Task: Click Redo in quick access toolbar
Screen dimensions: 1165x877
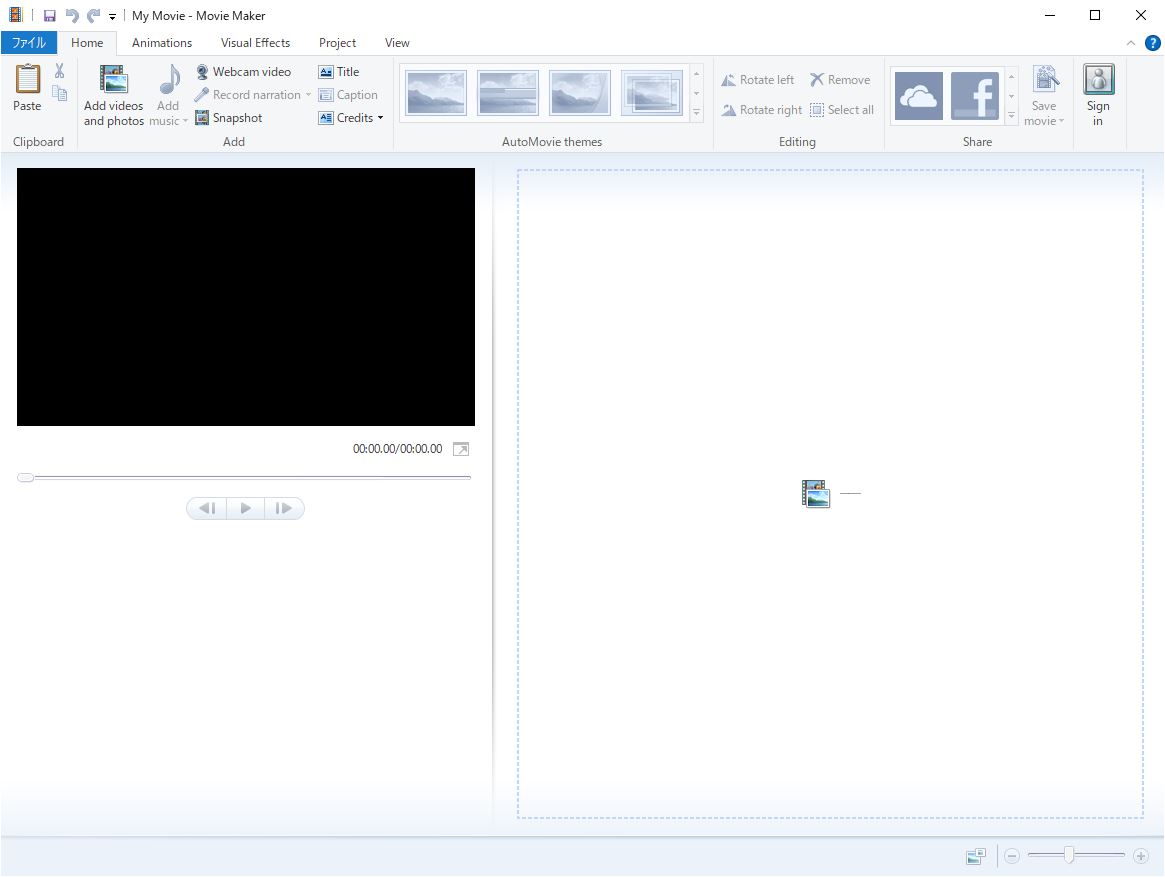Action: pos(94,16)
